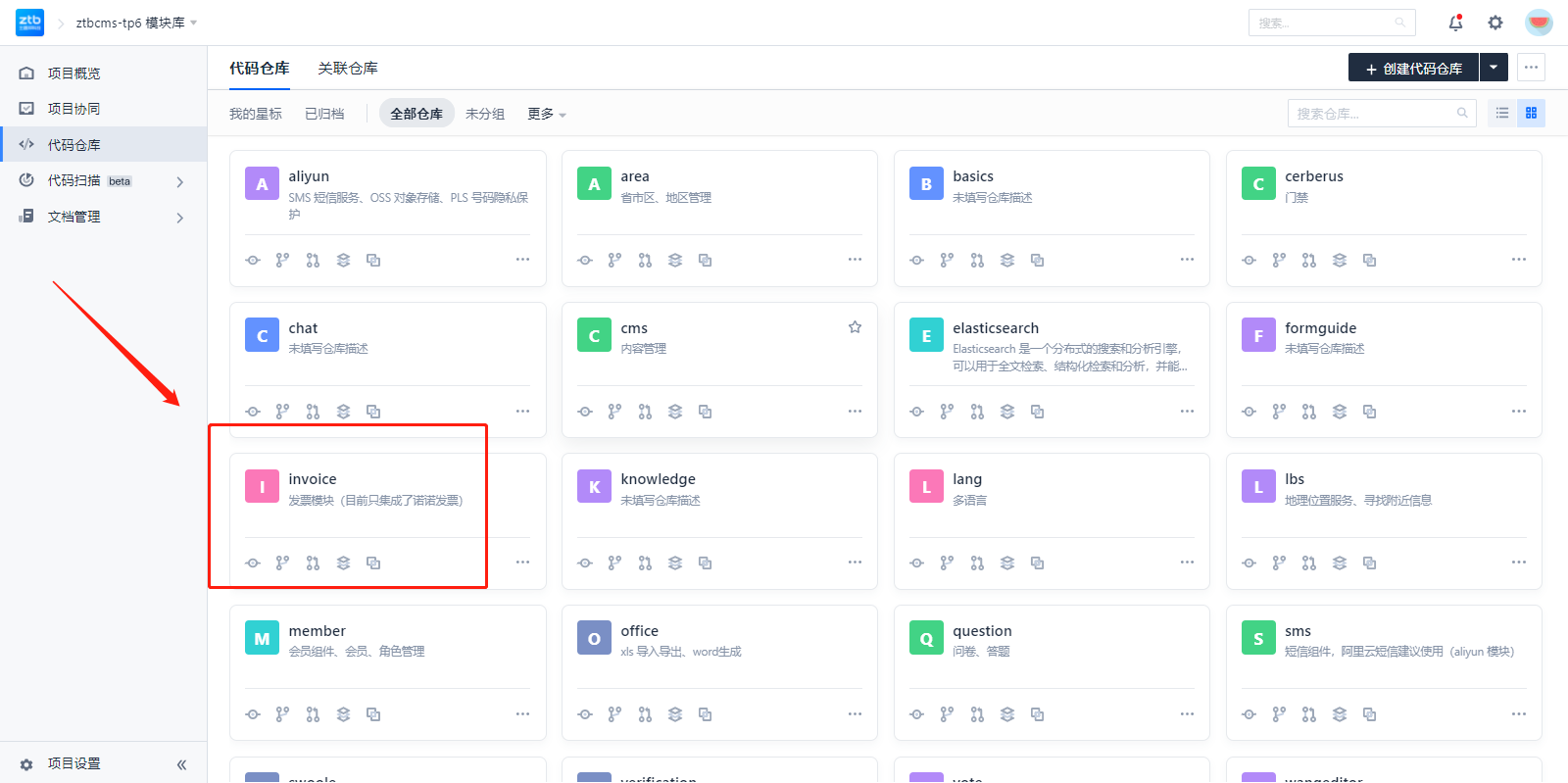Open commits icon on aliyun card
1568x783 pixels.
253,260
